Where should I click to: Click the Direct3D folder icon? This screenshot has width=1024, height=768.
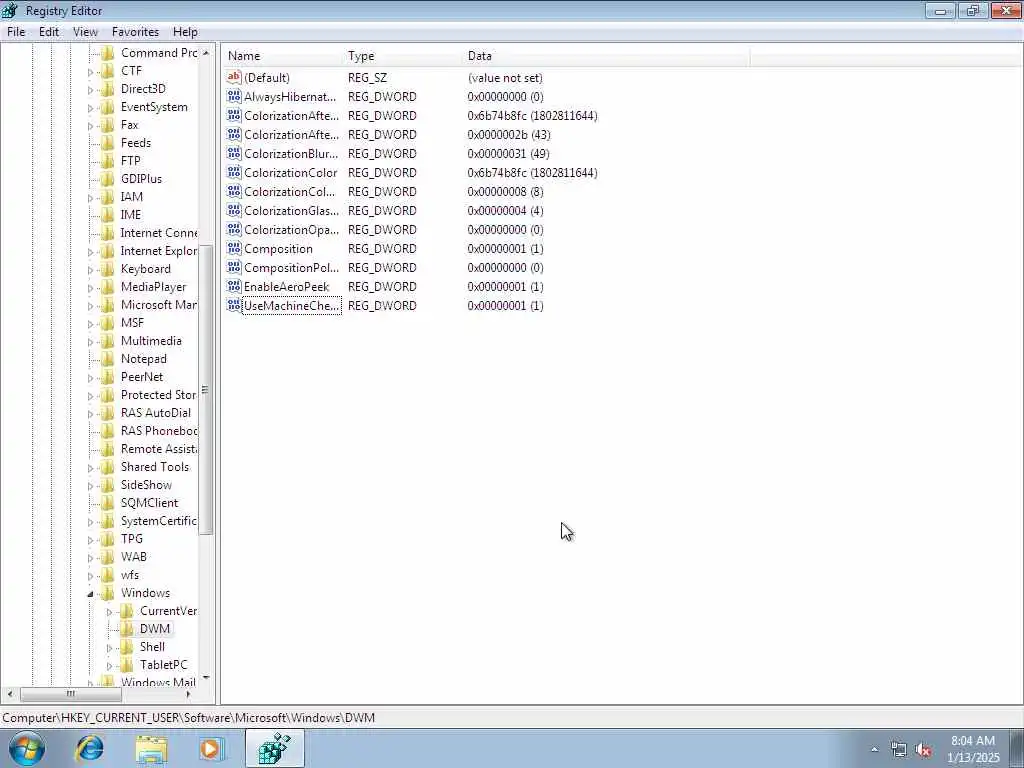click(x=108, y=89)
